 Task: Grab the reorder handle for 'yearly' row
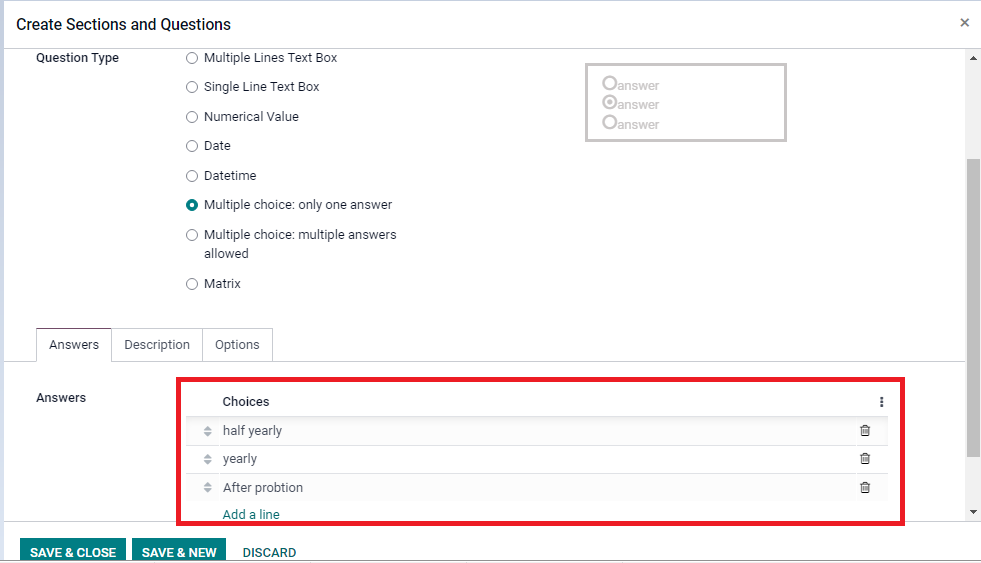click(x=208, y=459)
